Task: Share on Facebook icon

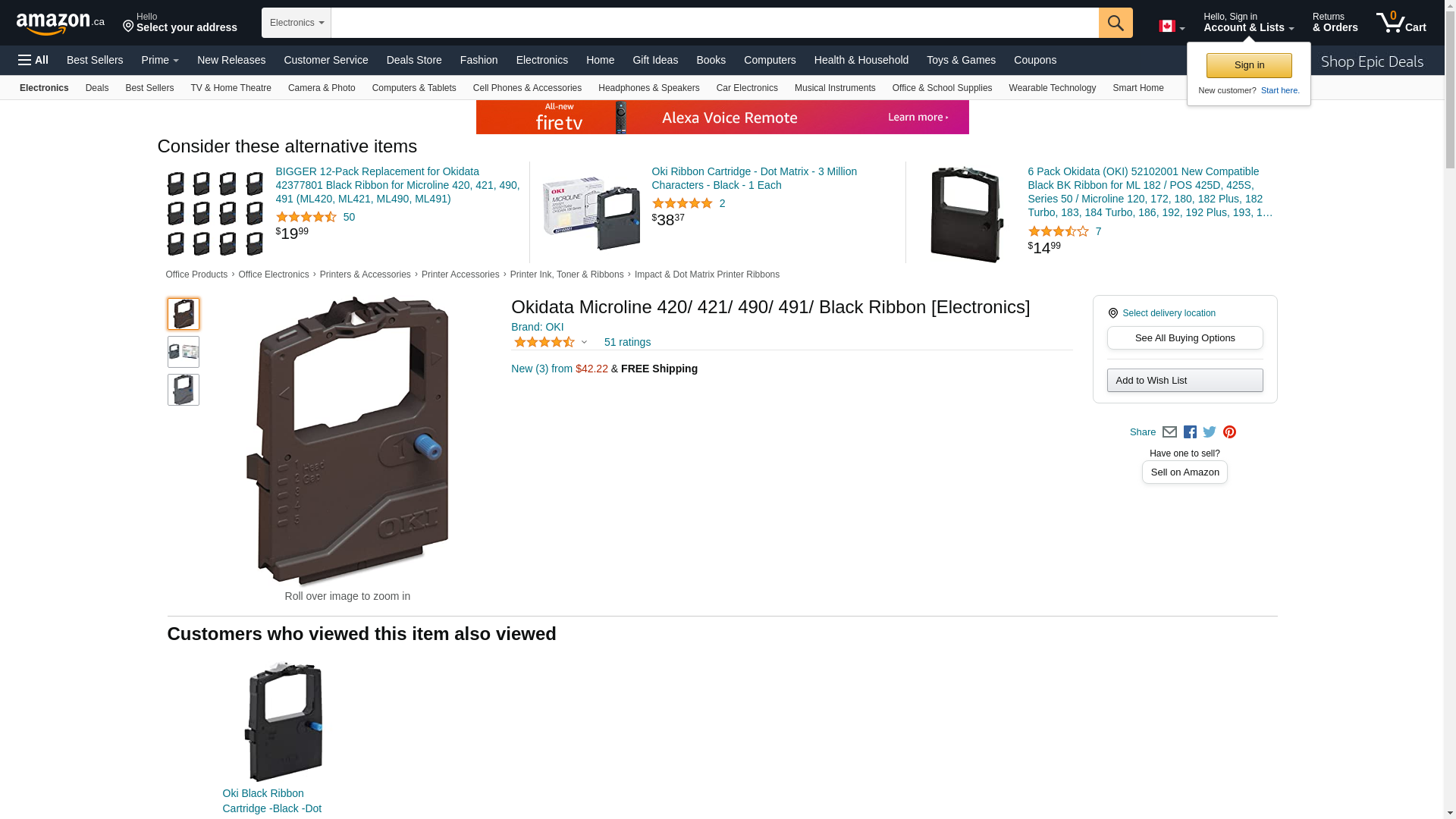Action: (1190, 432)
